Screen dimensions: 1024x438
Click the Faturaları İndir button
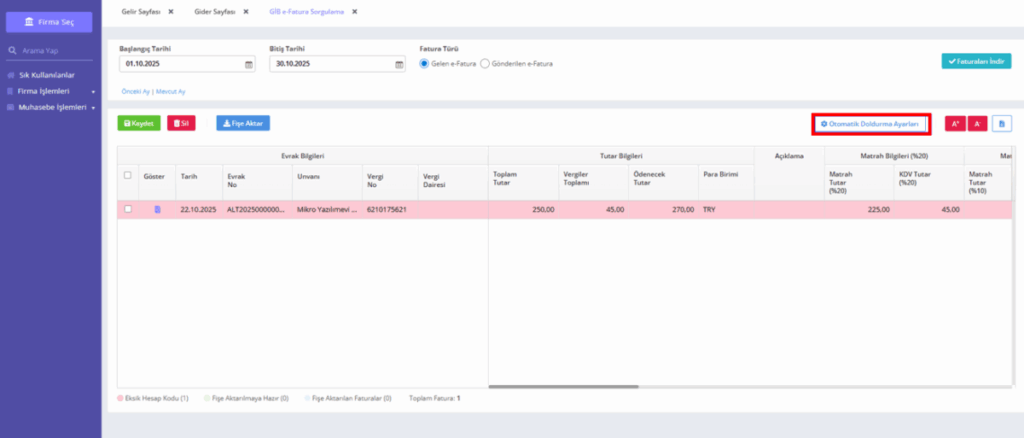pyautogui.click(x=976, y=61)
